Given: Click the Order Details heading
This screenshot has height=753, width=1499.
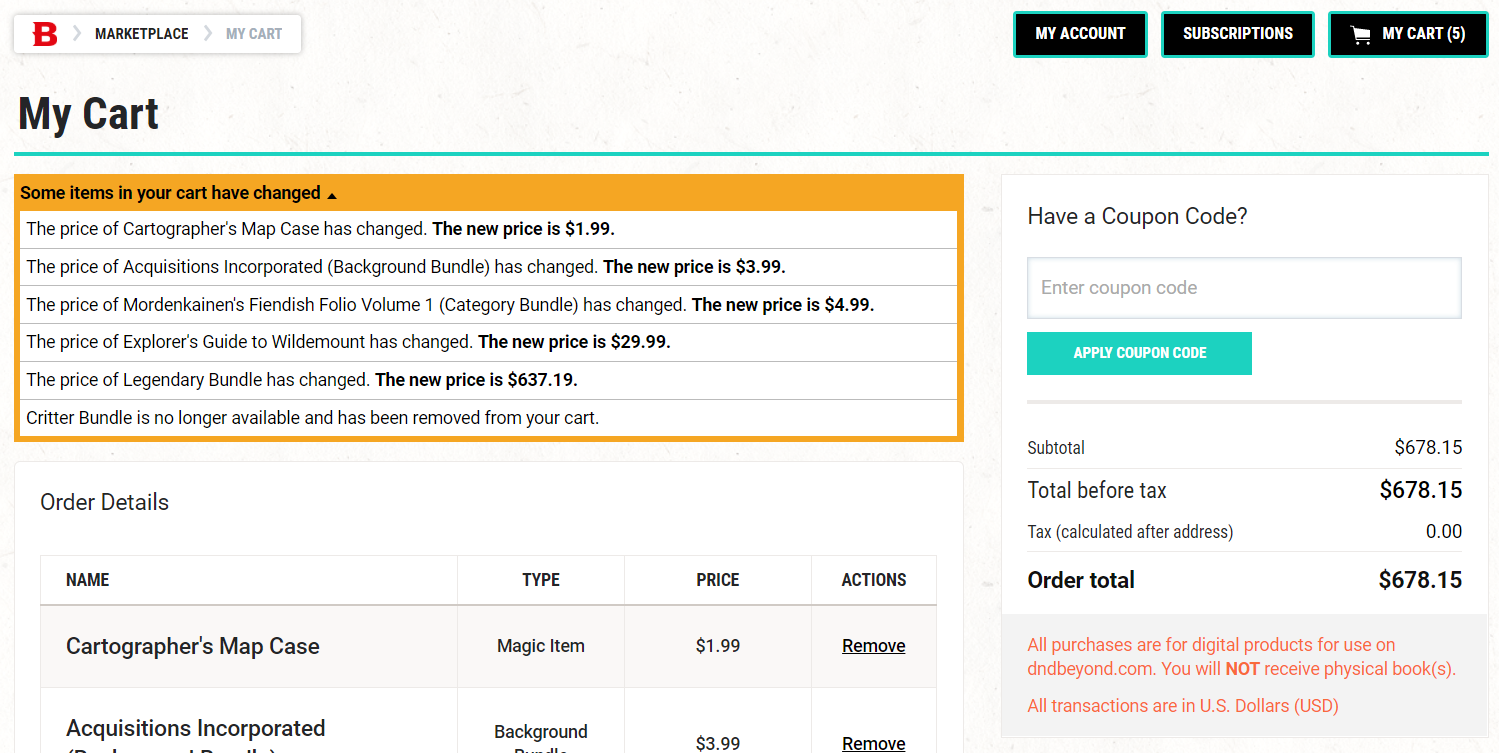Looking at the screenshot, I should pos(105,502).
